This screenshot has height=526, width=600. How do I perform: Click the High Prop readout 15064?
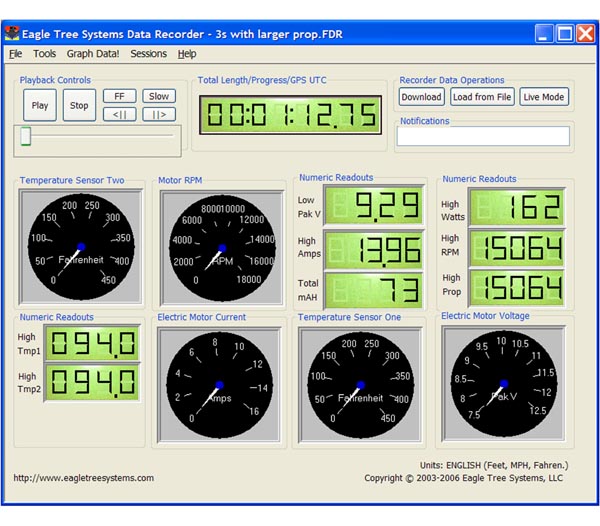[x=517, y=288]
